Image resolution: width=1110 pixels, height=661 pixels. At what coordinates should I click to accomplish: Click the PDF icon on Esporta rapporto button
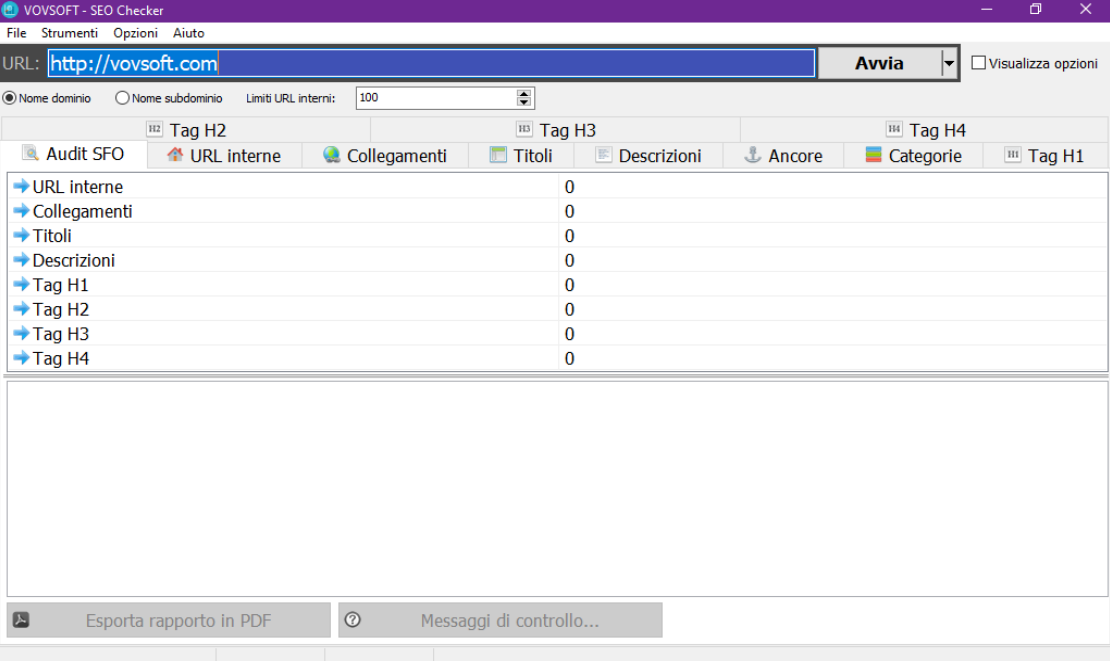[x=21, y=620]
